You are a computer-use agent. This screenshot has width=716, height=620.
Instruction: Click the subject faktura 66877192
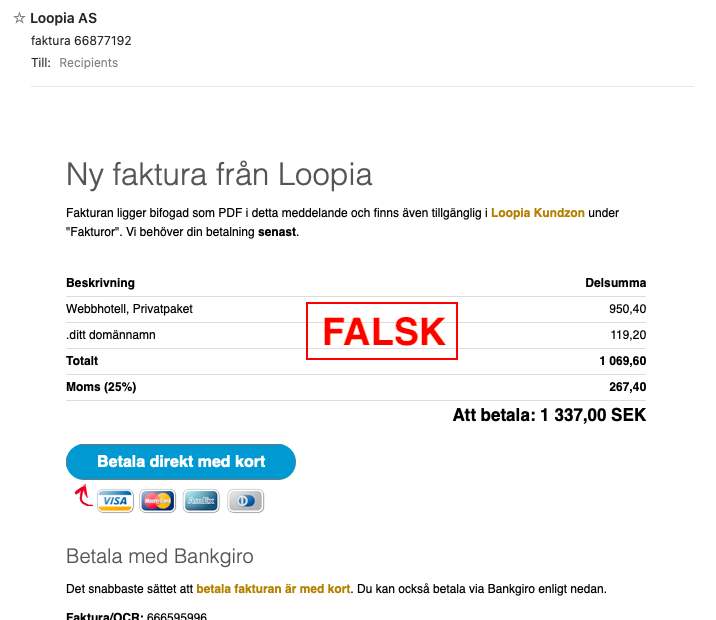pyautogui.click(x=81, y=41)
